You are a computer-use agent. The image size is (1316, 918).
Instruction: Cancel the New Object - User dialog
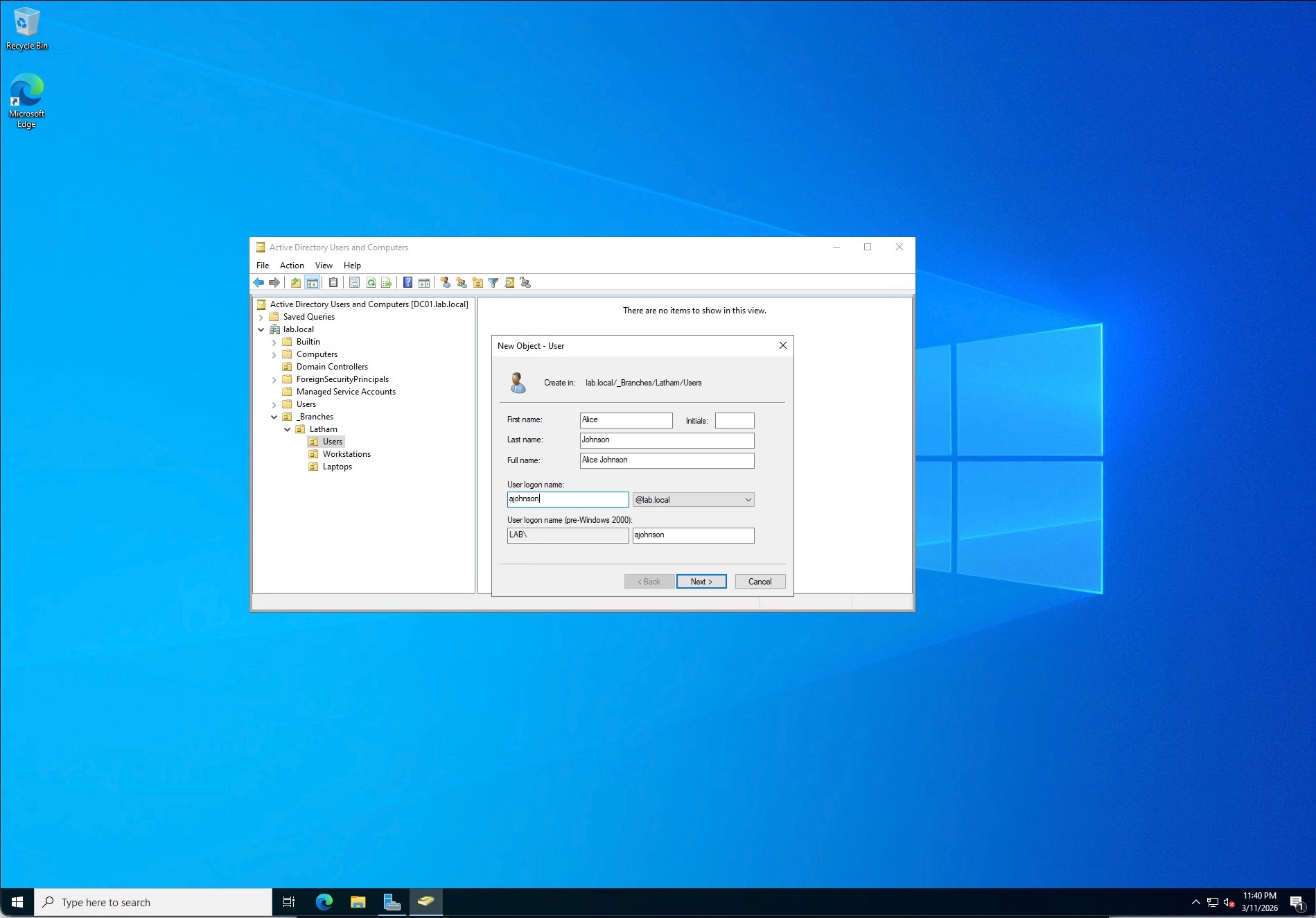coord(760,582)
